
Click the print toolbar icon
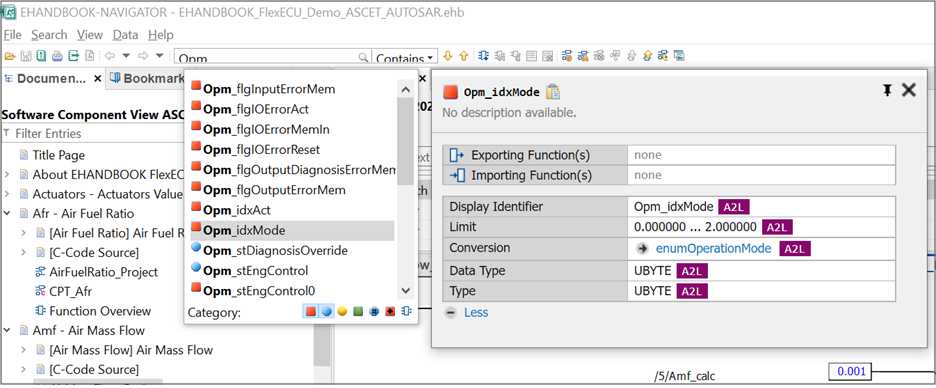click(x=57, y=57)
